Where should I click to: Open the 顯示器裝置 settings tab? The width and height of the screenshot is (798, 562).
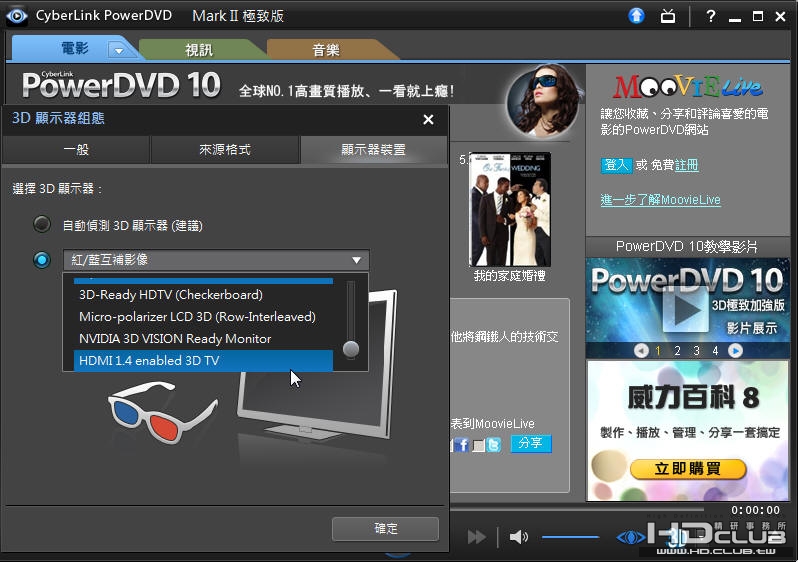click(374, 150)
